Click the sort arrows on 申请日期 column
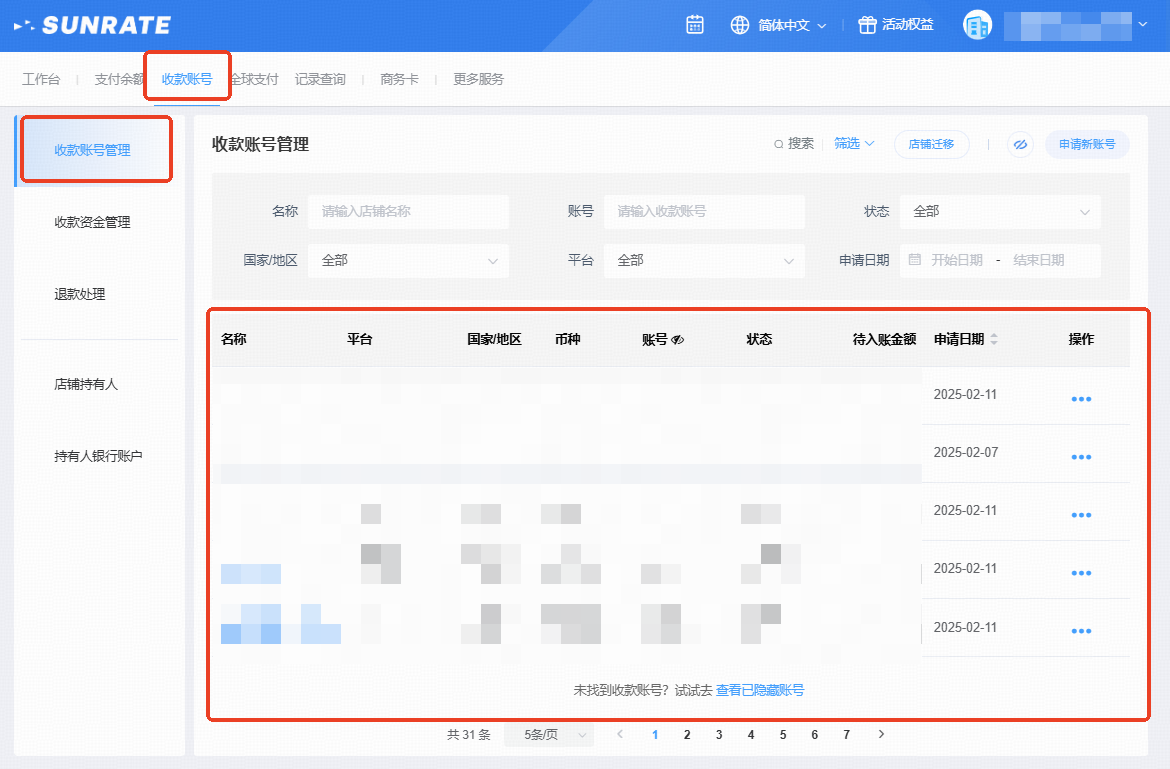Viewport: 1170px width, 769px height. click(x=994, y=340)
